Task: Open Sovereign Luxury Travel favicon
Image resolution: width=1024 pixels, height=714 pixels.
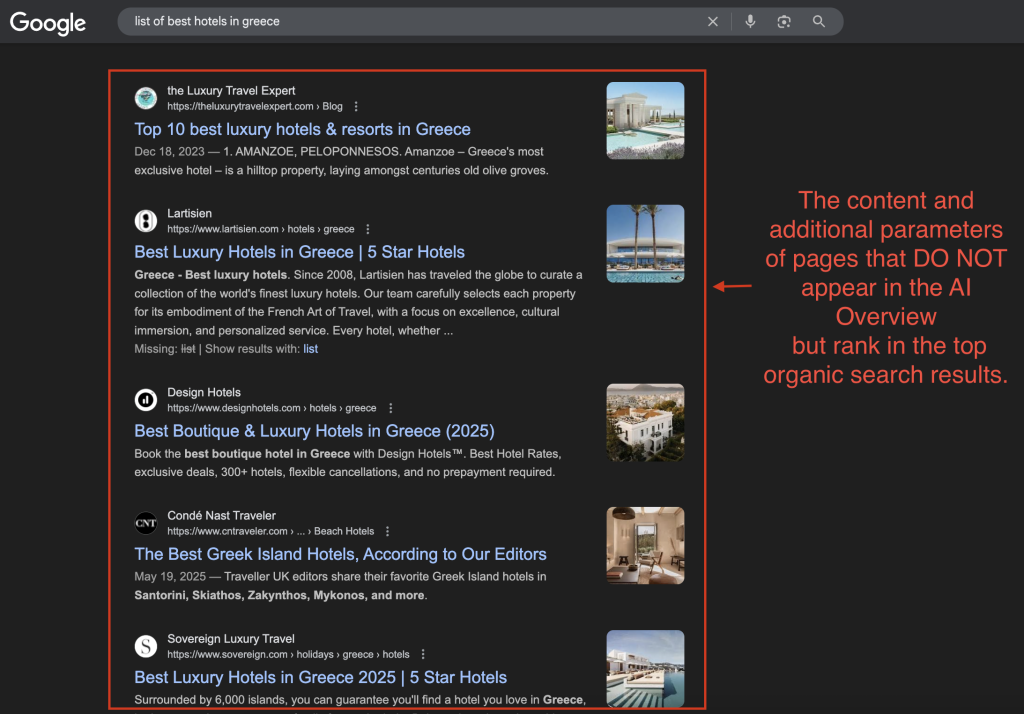Action: click(x=146, y=646)
